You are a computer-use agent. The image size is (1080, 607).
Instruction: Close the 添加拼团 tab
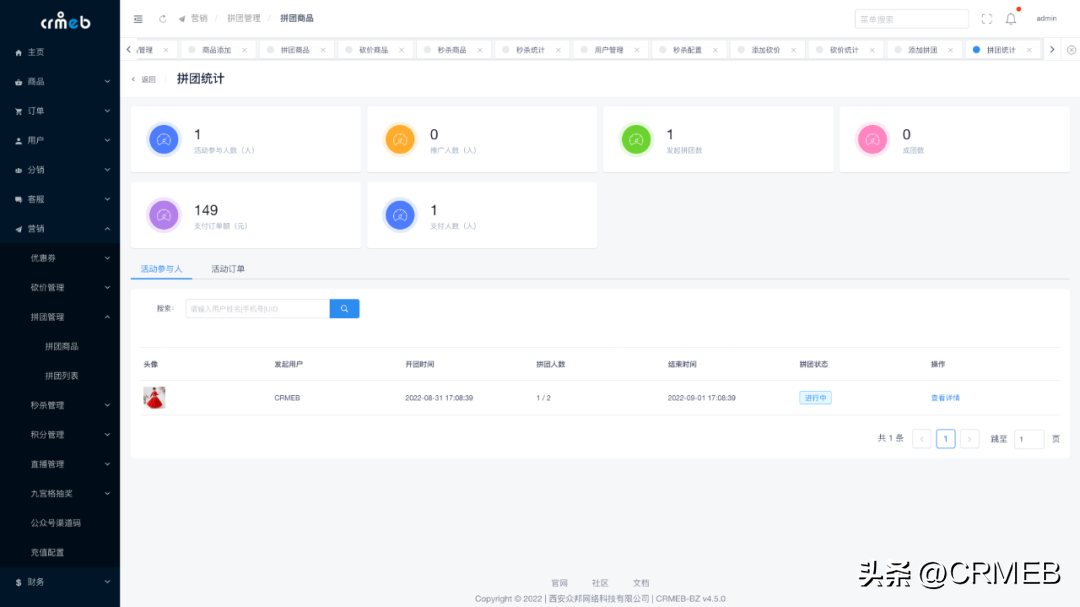coord(951,50)
